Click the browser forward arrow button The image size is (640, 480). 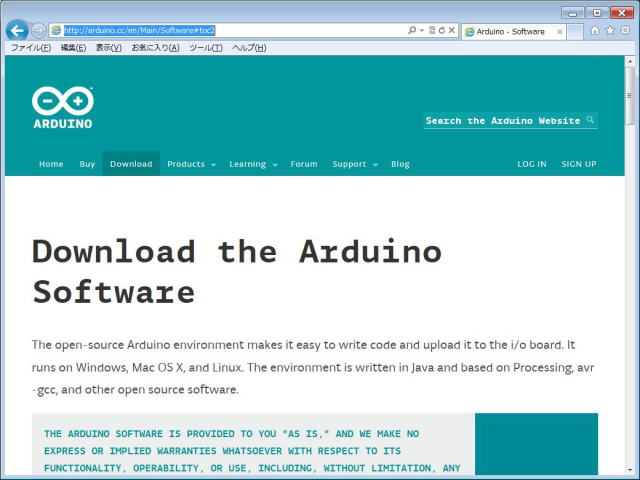tap(38, 30)
